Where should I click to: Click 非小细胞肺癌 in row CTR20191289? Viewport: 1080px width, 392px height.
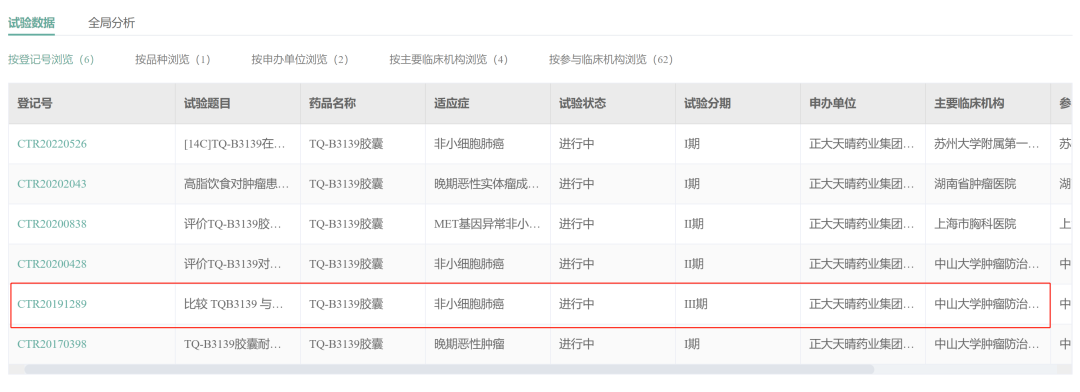(x=469, y=304)
